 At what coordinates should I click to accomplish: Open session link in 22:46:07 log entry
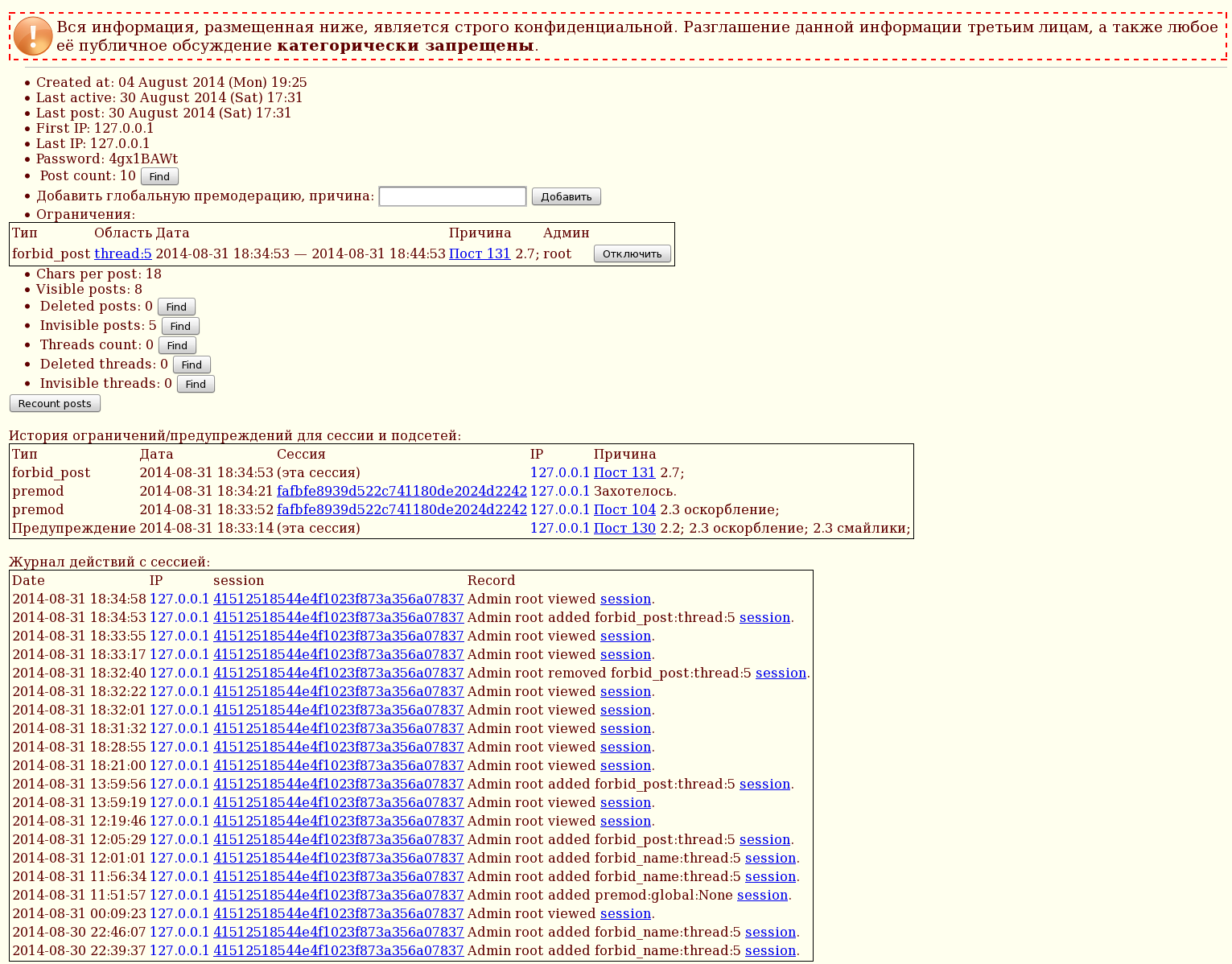(770, 932)
